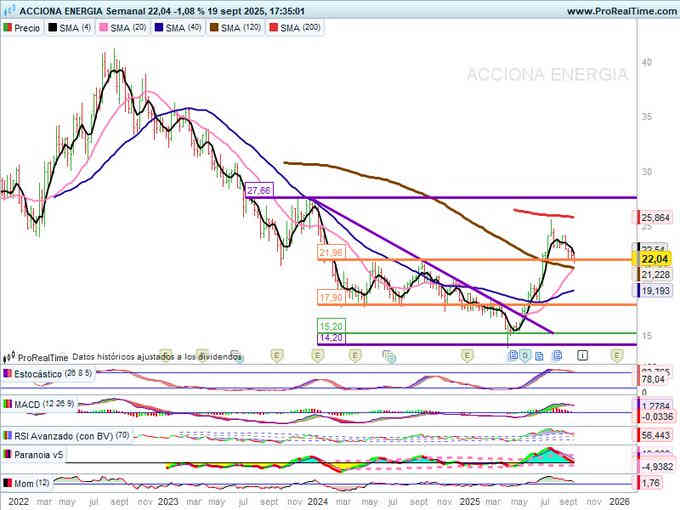Click the 21,98 level label
This screenshot has height=510, width=680.
[x=331, y=252]
